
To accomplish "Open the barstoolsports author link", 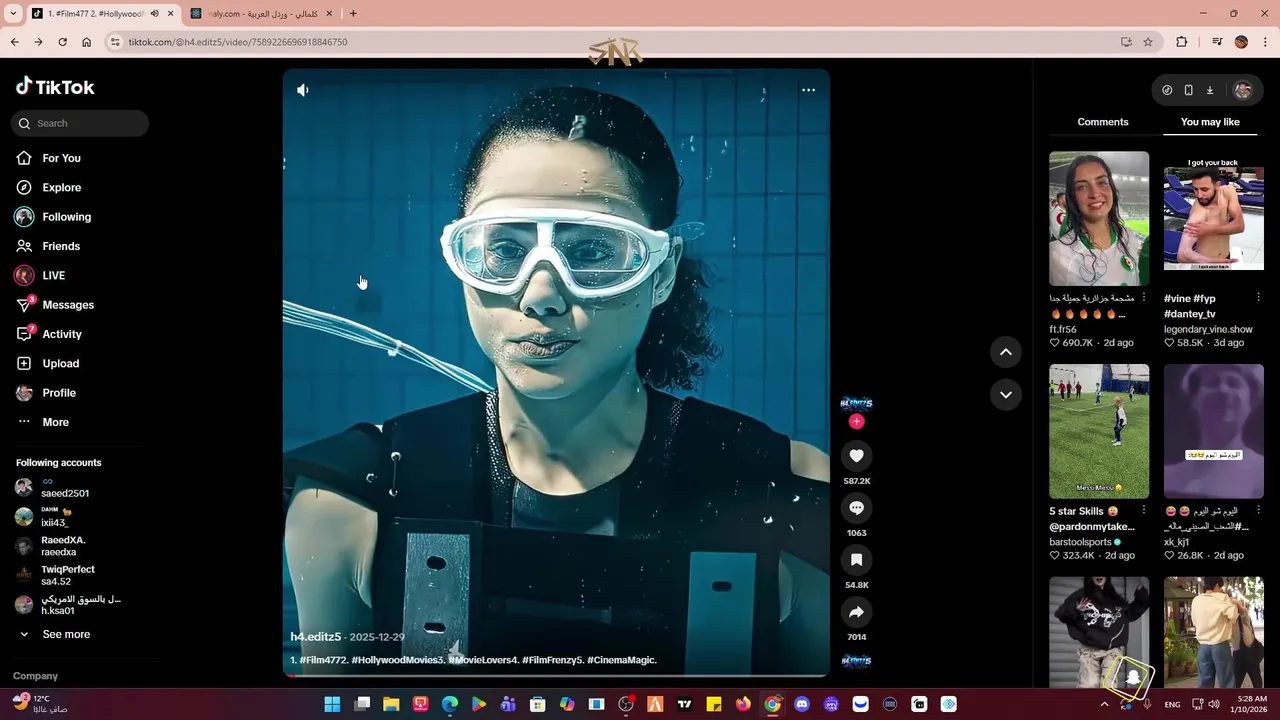I will (1080, 542).
